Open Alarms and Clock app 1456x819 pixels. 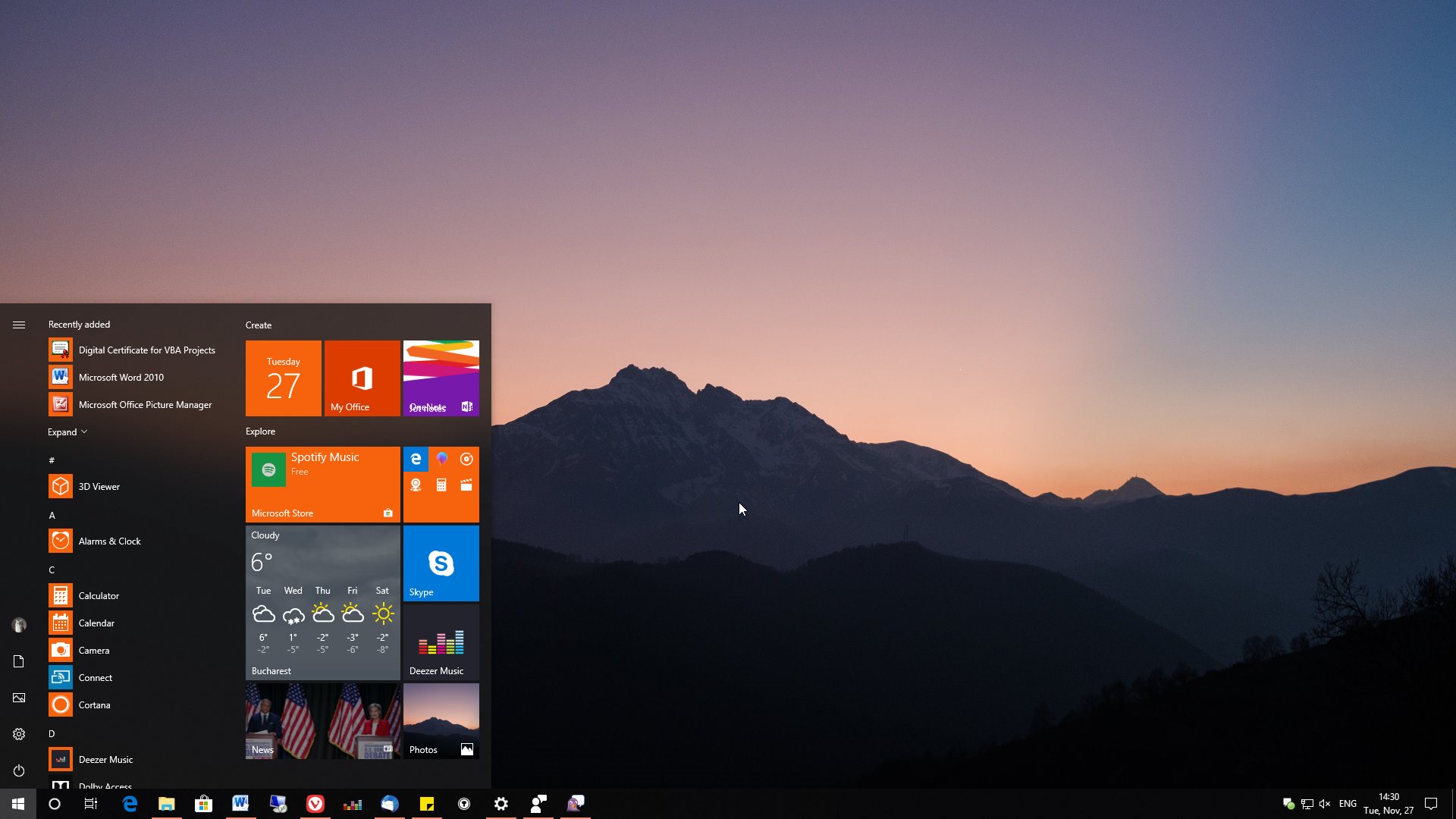109,540
